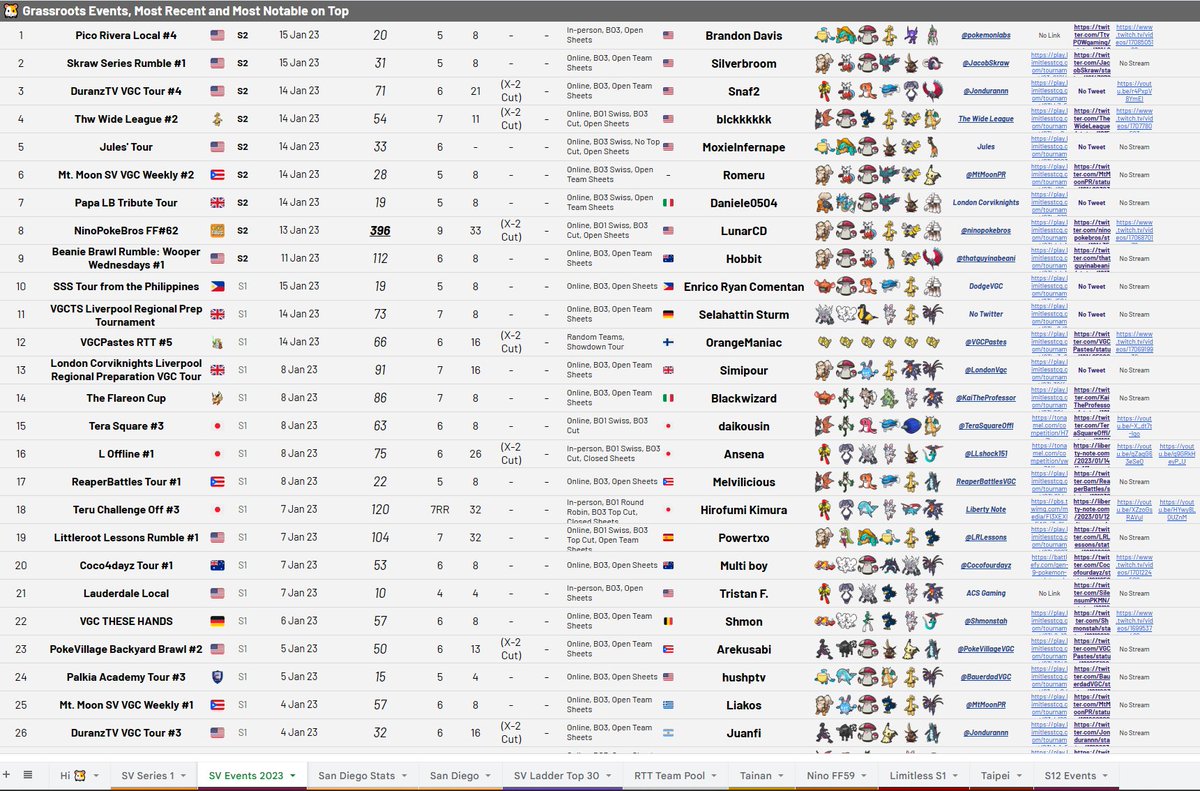Select the 'Beanie Brawl Rumble: Wooper Wednesdays #1' cell
The width and height of the screenshot is (1200, 791).
tap(127, 258)
